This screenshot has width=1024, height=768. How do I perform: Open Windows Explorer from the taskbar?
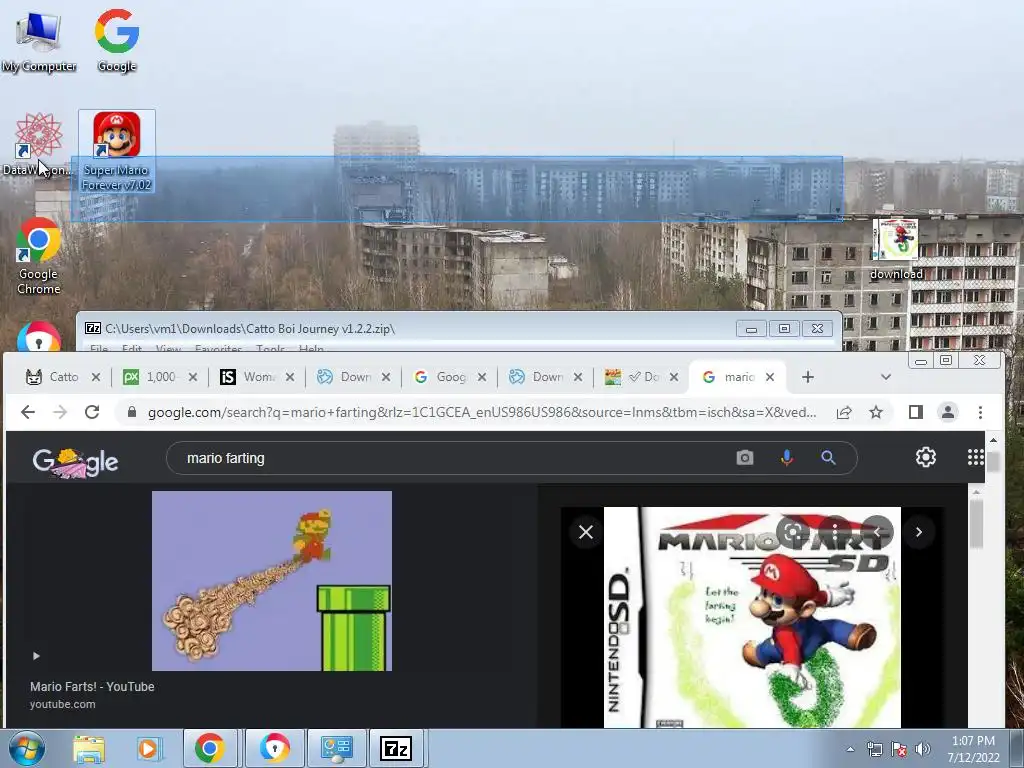pos(89,749)
